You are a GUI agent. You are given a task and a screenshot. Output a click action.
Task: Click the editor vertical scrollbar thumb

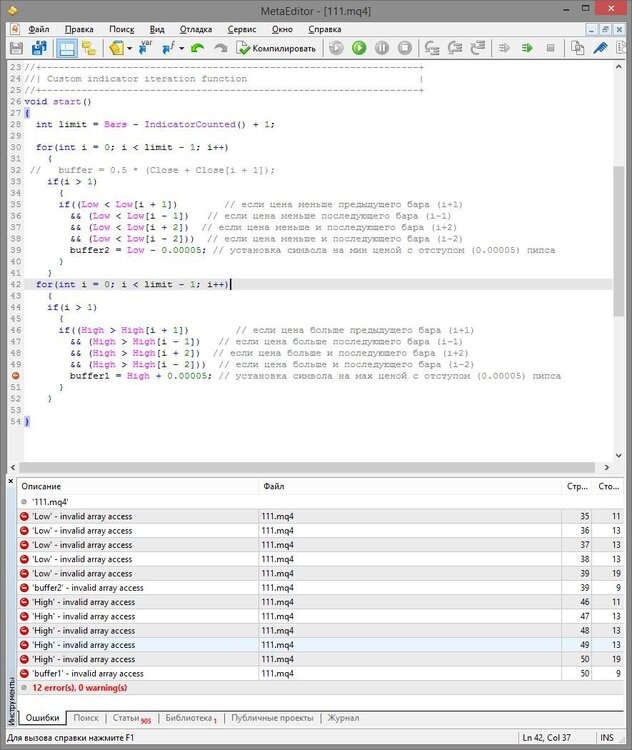[x=619, y=241]
